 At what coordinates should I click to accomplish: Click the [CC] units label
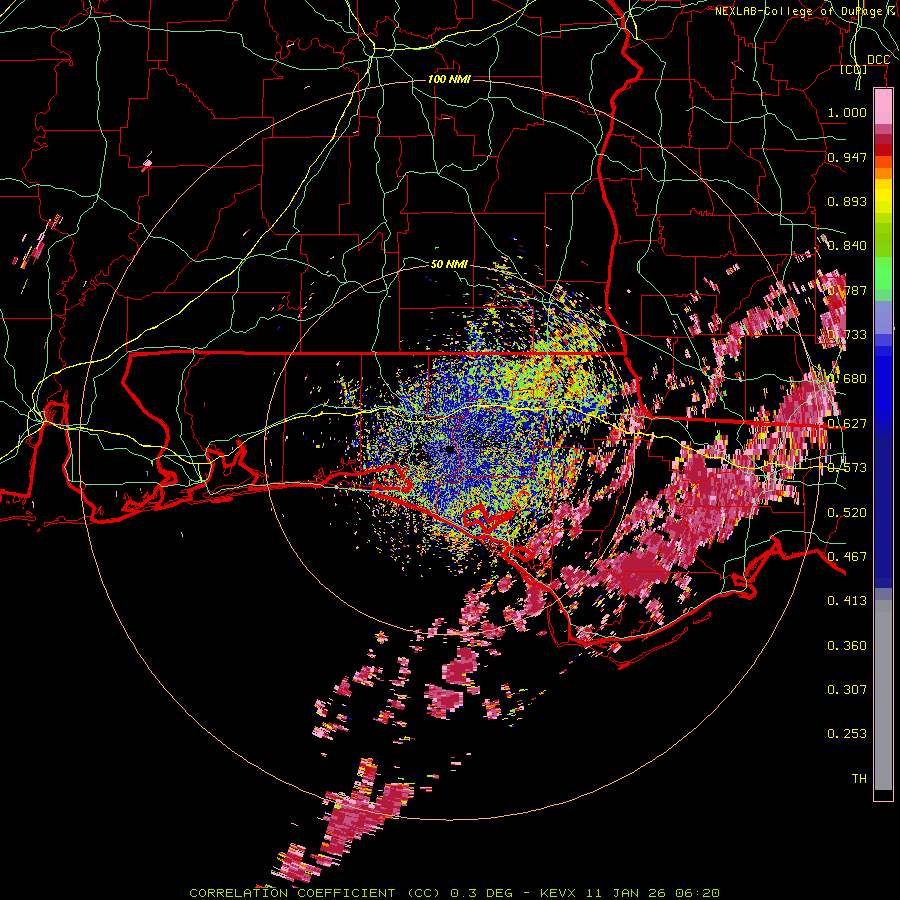click(854, 70)
